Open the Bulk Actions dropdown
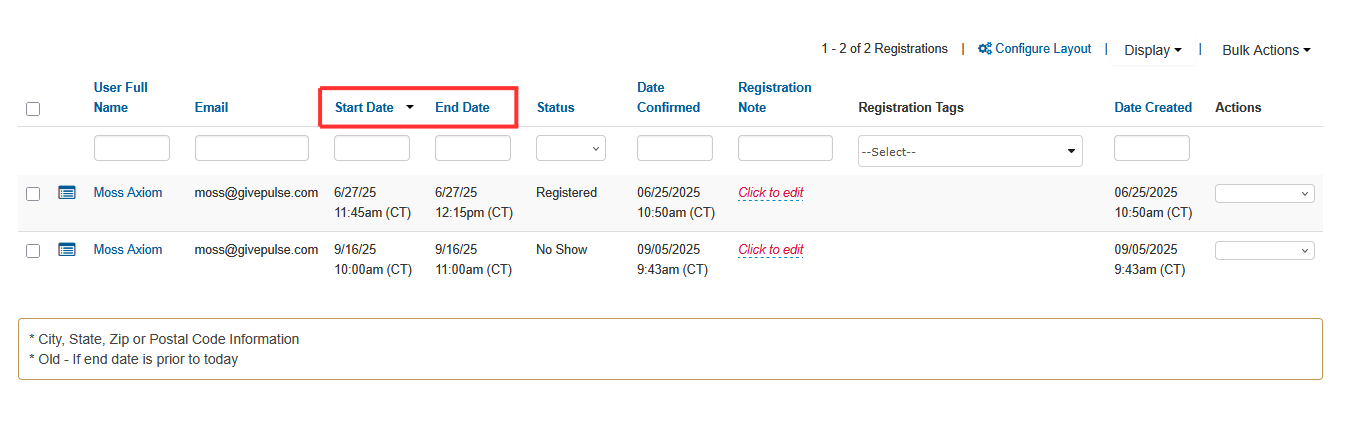 (1266, 50)
